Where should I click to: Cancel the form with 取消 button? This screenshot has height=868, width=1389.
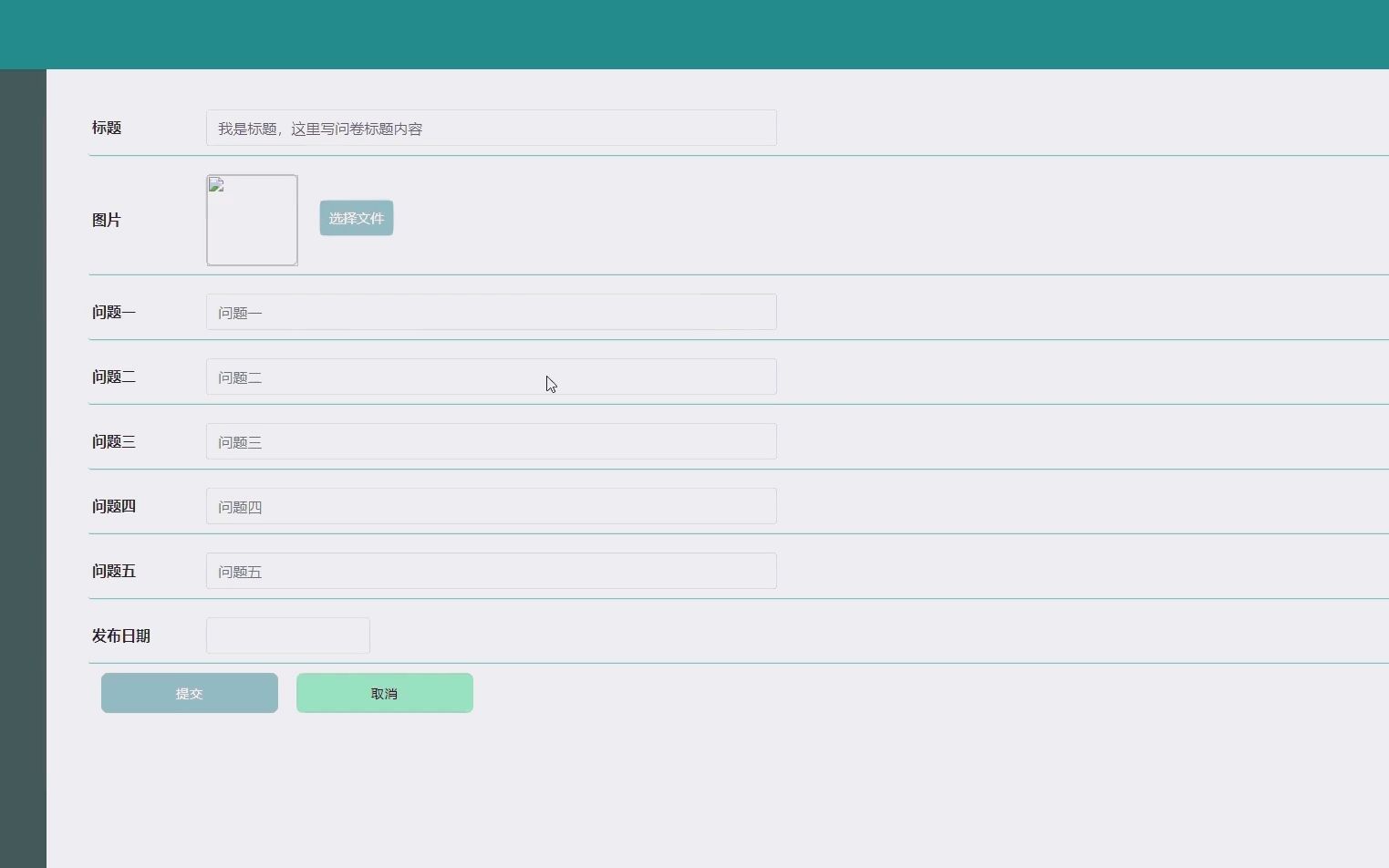[x=385, y=693]
